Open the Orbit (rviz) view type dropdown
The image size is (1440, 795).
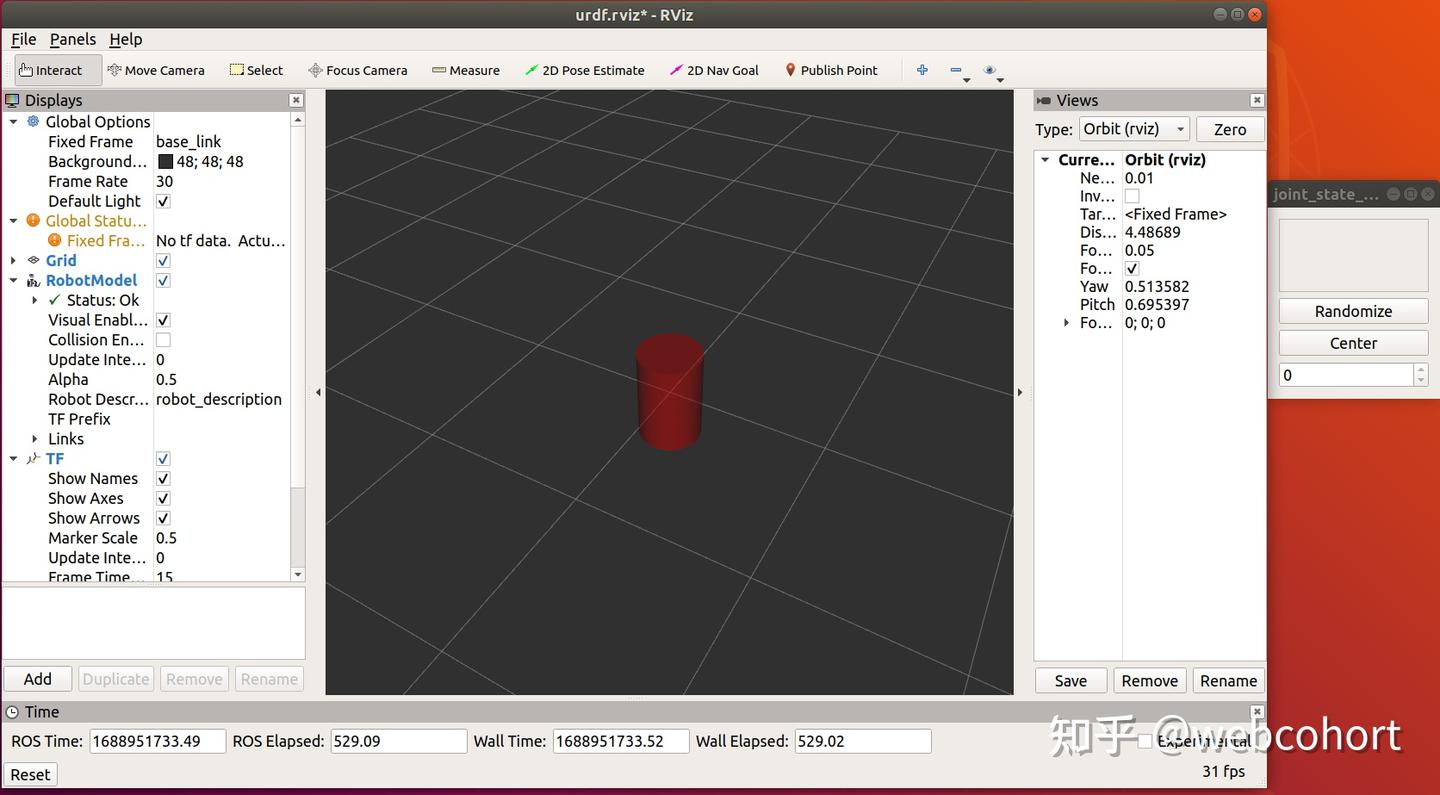1134,129
